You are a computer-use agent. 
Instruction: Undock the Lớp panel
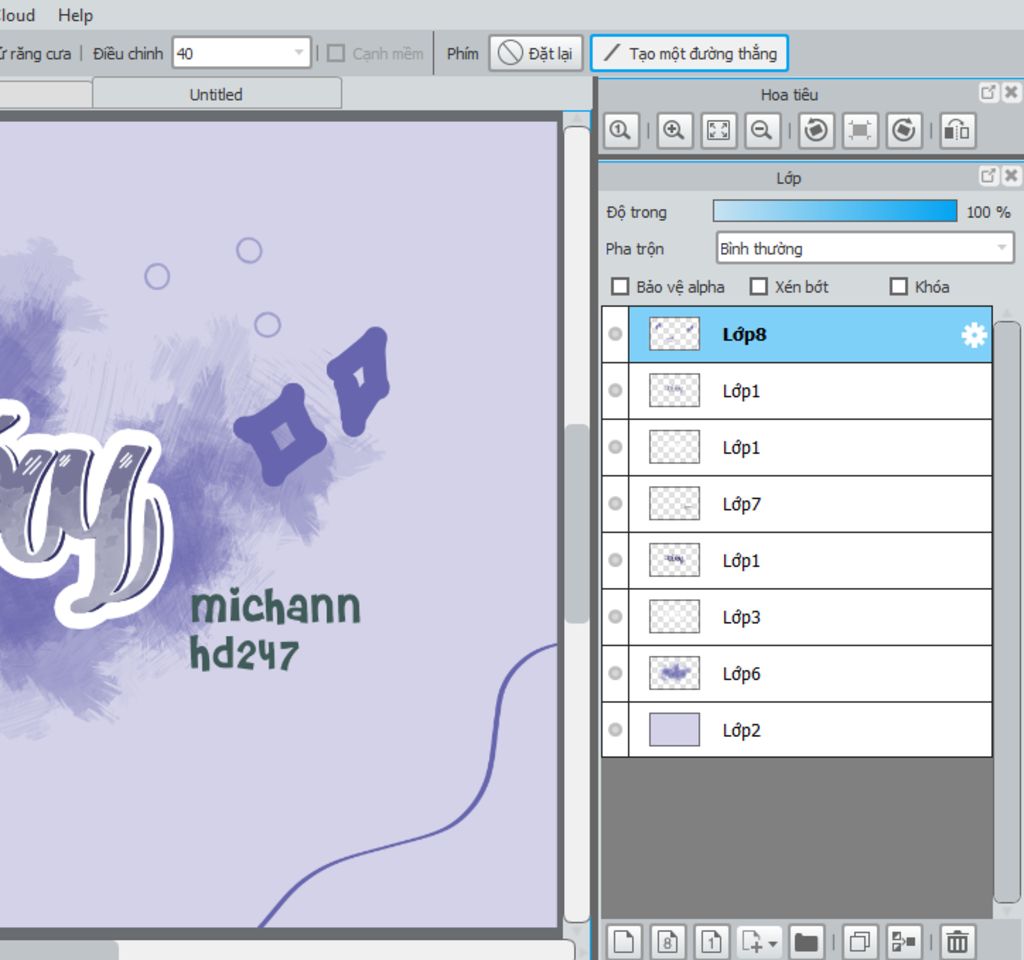point(988,176)
